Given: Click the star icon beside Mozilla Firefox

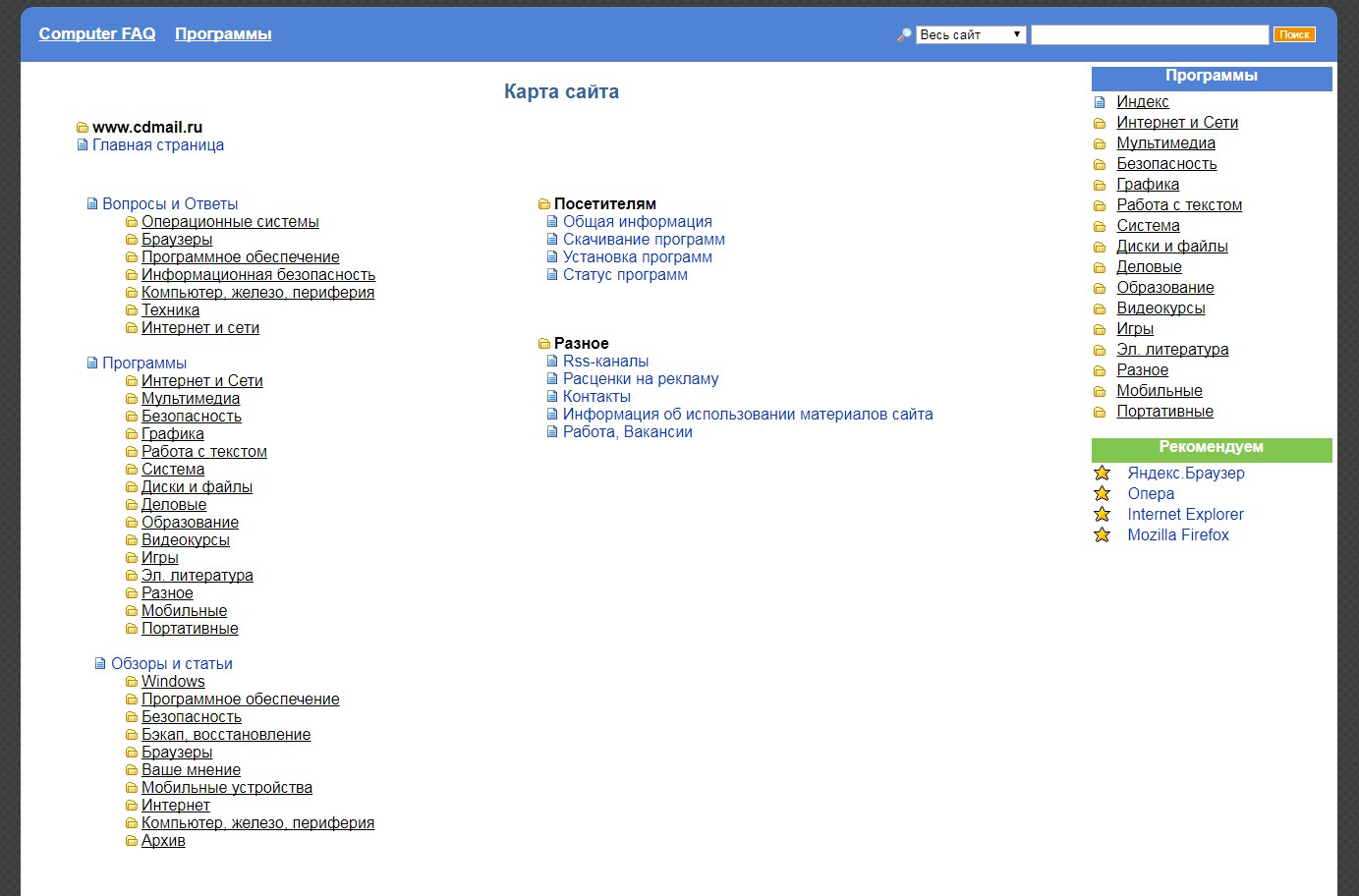Looking at the screenshot, I should tap(1103, 534).
